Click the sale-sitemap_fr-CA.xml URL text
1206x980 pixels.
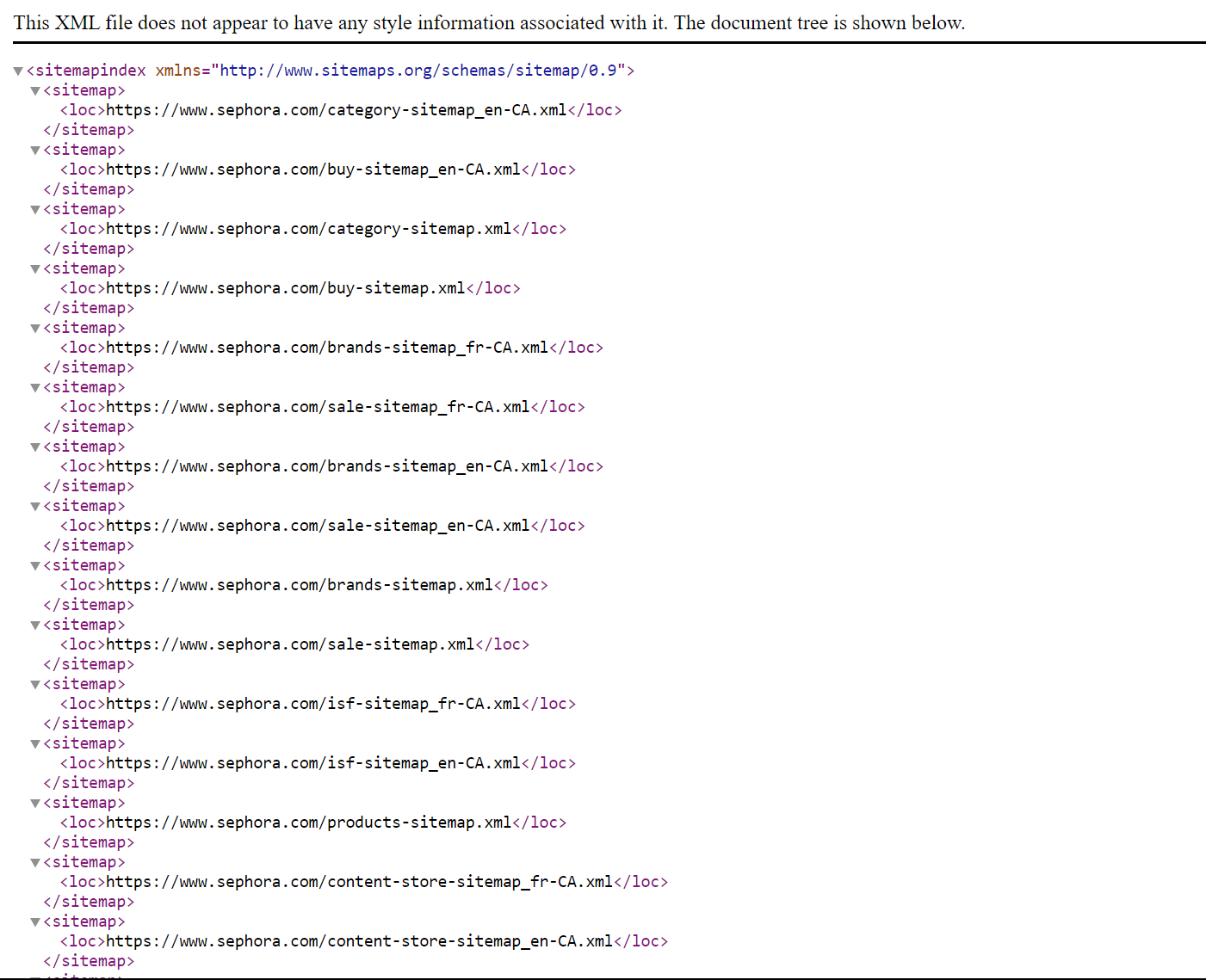pos(318,407)
